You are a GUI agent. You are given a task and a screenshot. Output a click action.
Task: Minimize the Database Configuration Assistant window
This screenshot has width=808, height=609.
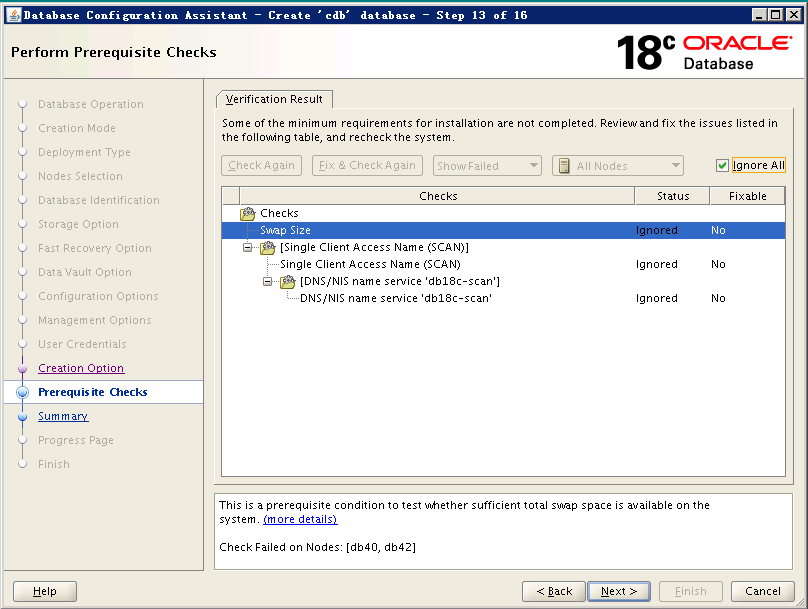coord(759,15)
